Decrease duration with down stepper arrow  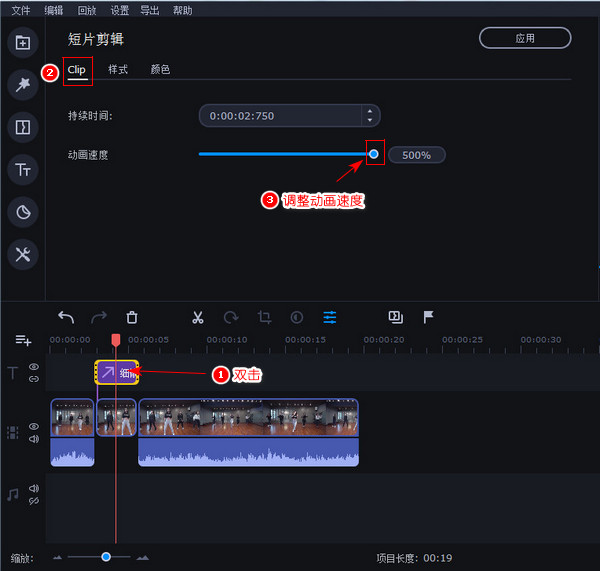coord(370,120)
